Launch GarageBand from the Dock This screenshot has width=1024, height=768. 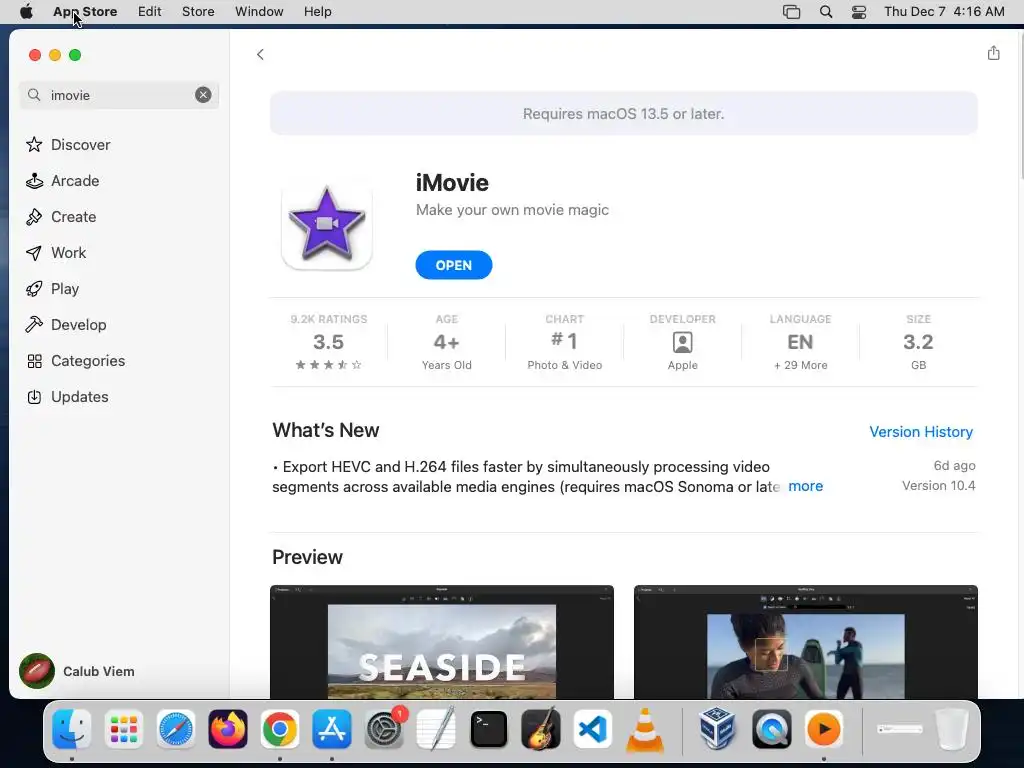pos(541,729)
